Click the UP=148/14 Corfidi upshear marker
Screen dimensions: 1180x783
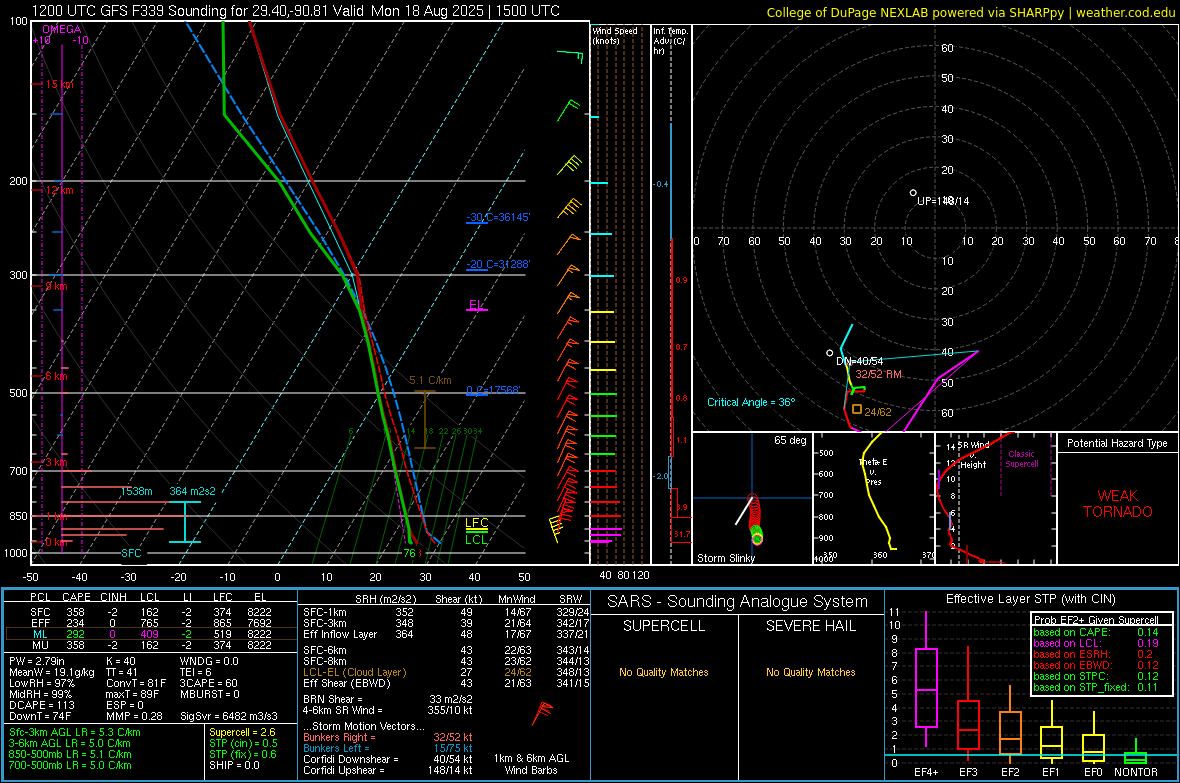click(x=913, y=193)
